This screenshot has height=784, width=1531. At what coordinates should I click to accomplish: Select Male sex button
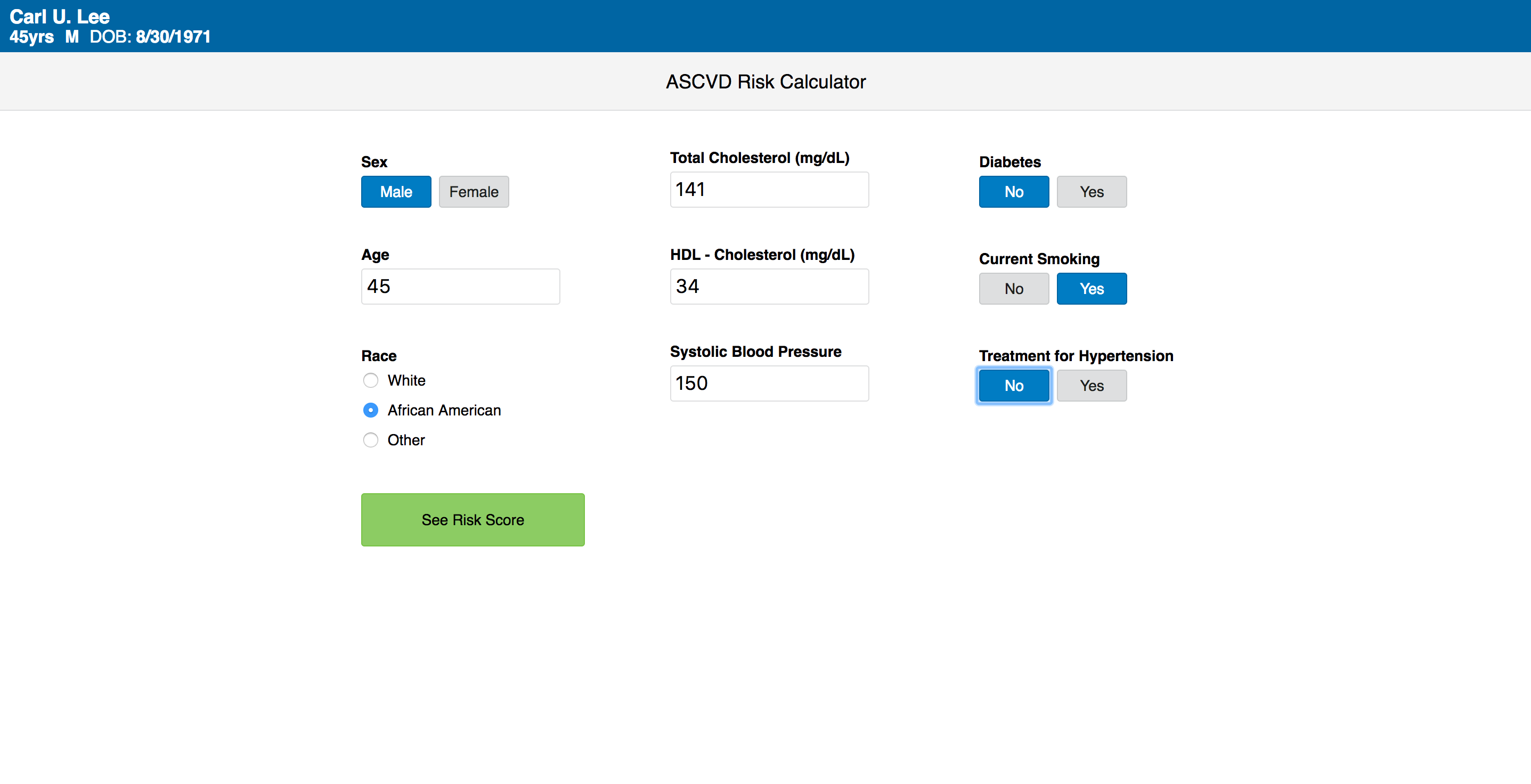coord(396,191)
